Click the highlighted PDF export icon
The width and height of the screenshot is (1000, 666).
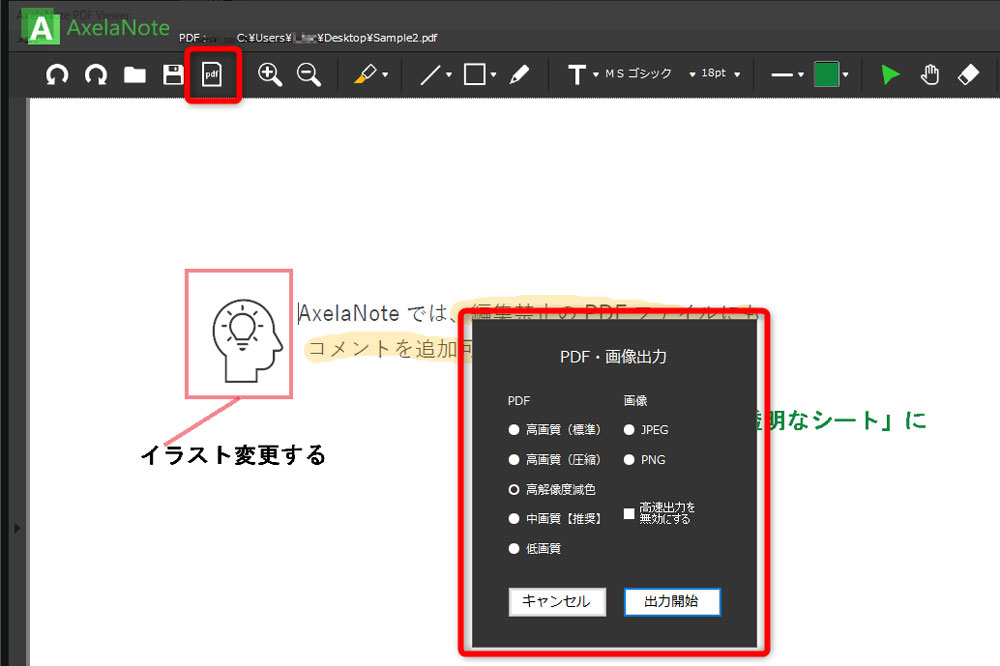(212, 74)
